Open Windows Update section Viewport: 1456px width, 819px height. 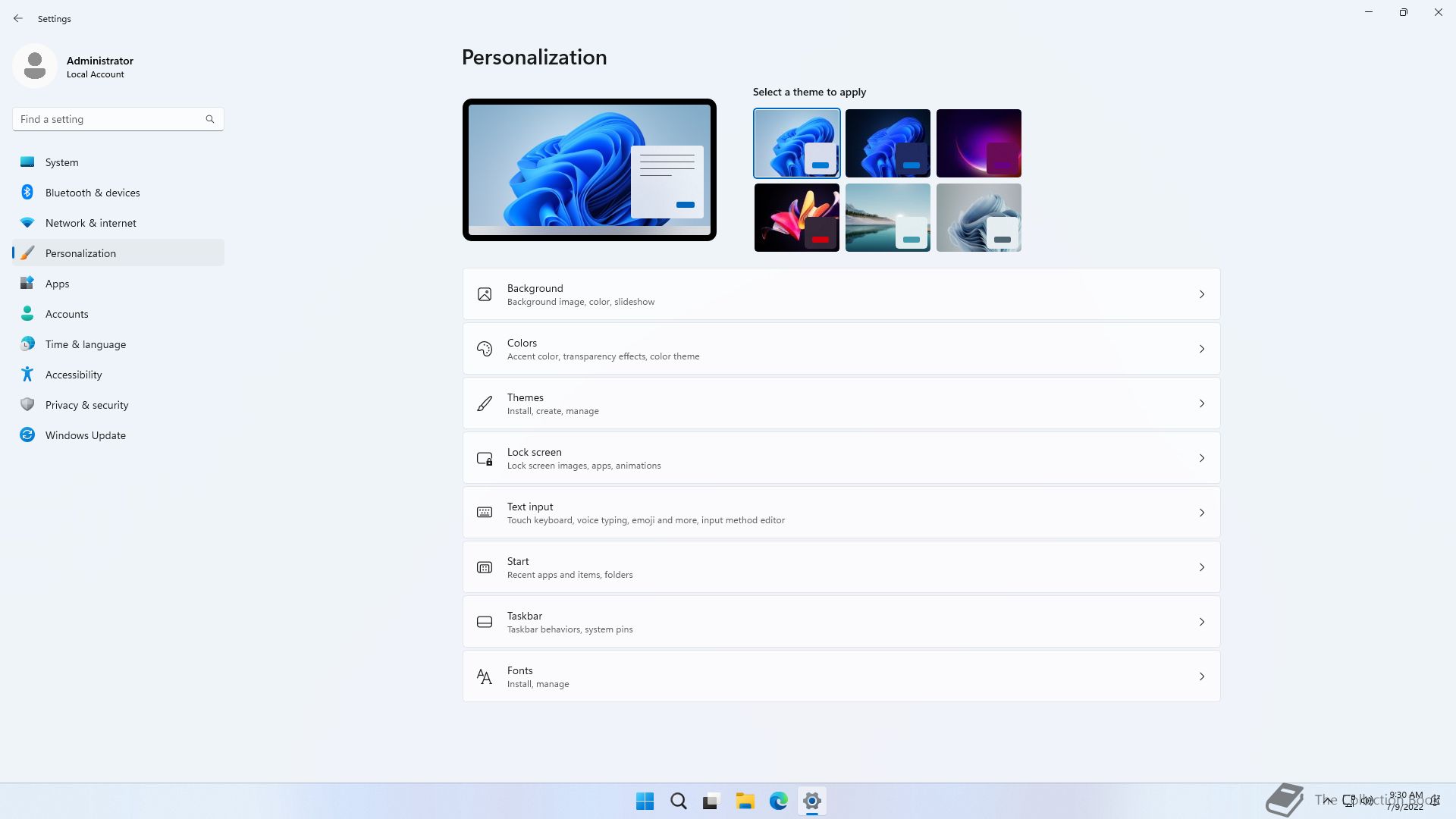point(85,435)
